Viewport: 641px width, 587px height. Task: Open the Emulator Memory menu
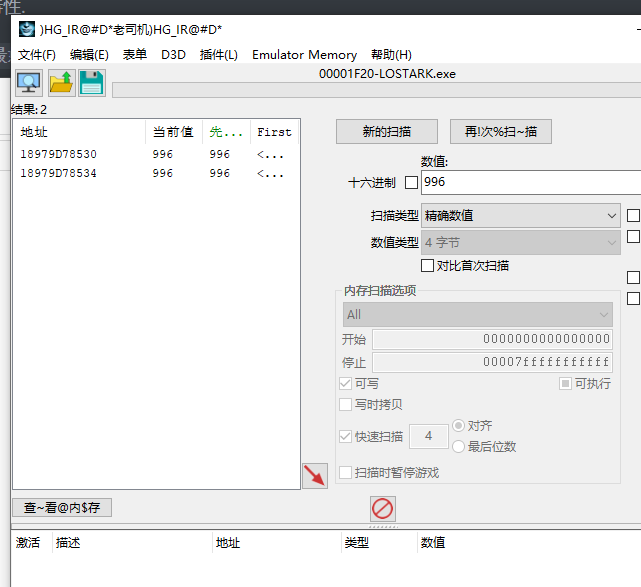[305, 55]
